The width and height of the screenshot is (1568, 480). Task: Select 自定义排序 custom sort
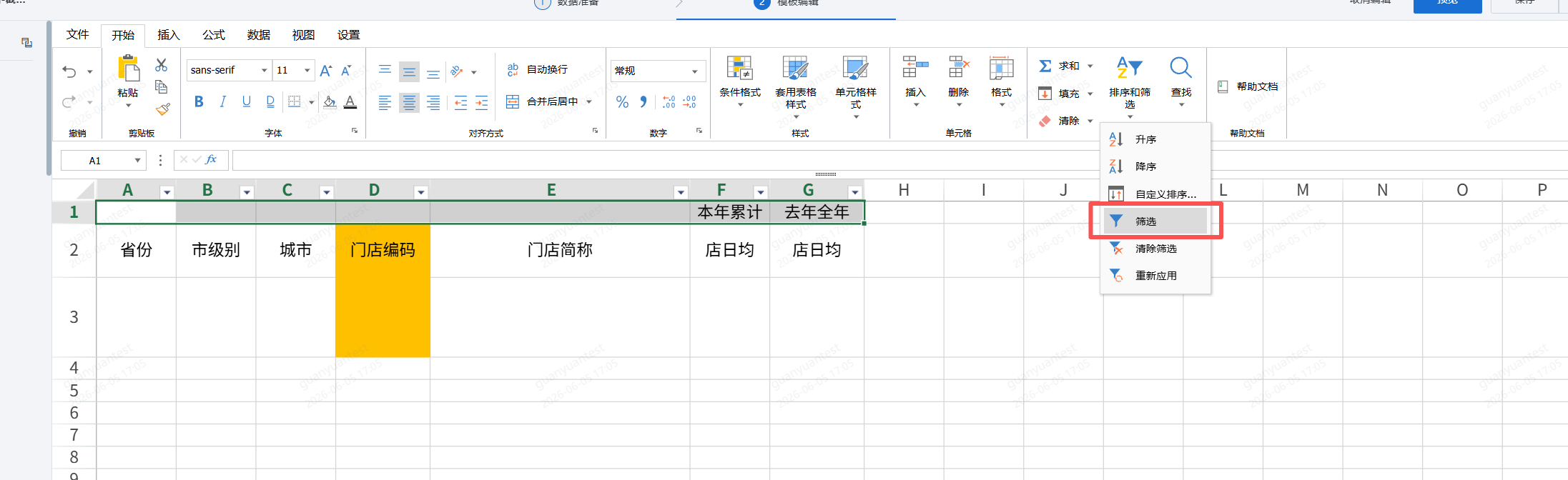point(1155,194)
